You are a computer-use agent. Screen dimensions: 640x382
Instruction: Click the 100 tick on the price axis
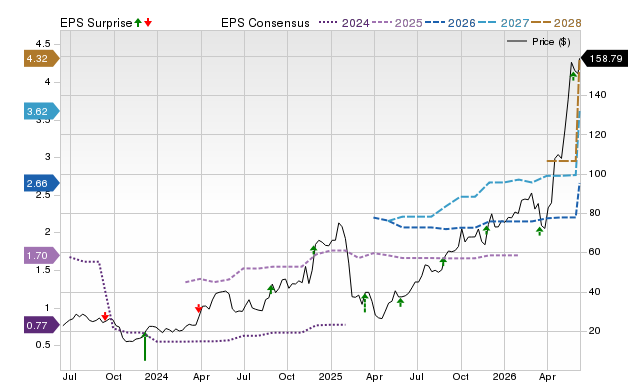tap(597, 173)
